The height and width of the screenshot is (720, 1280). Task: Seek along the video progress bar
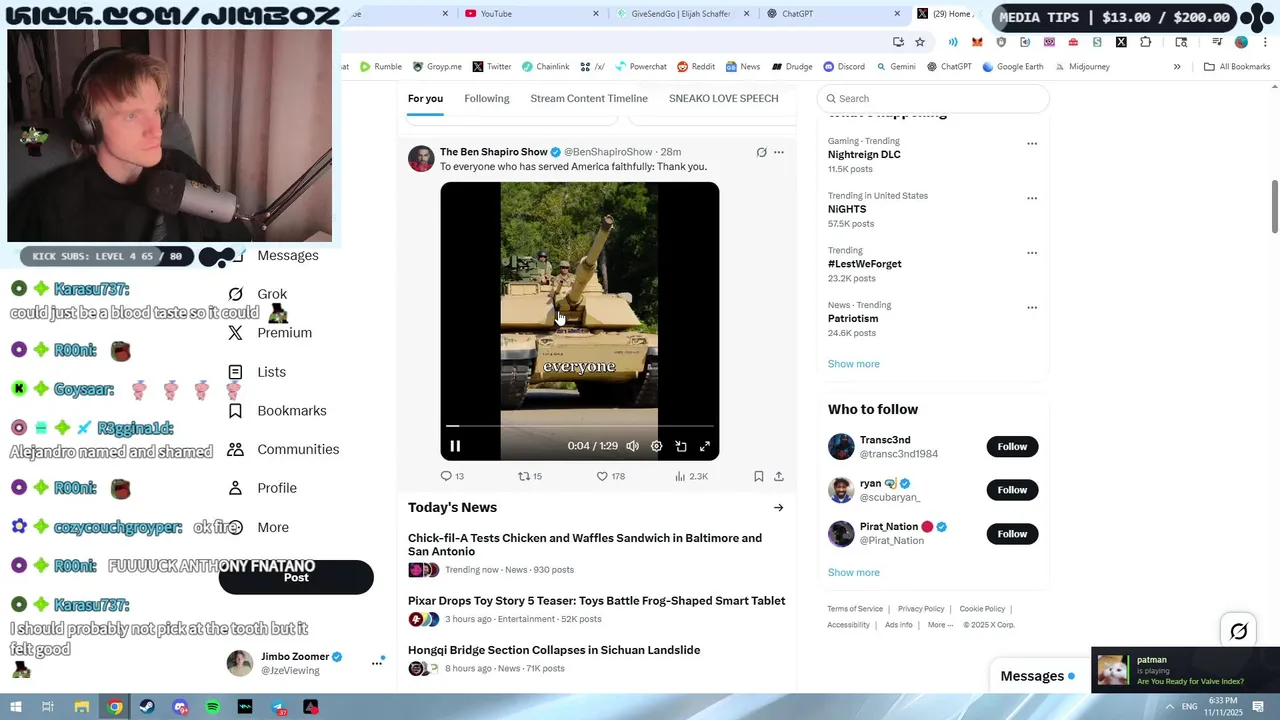tap(580, 426)
